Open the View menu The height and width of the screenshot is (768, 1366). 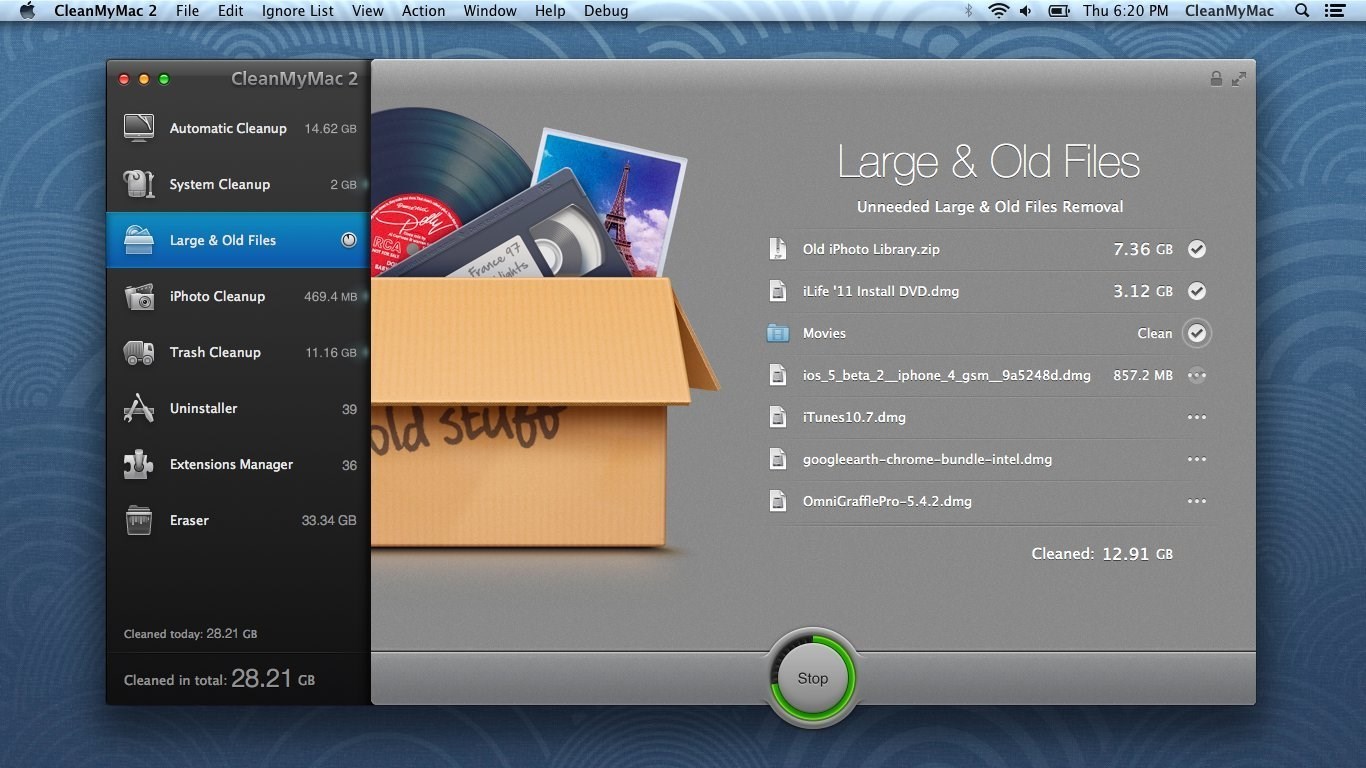point(368,11)
